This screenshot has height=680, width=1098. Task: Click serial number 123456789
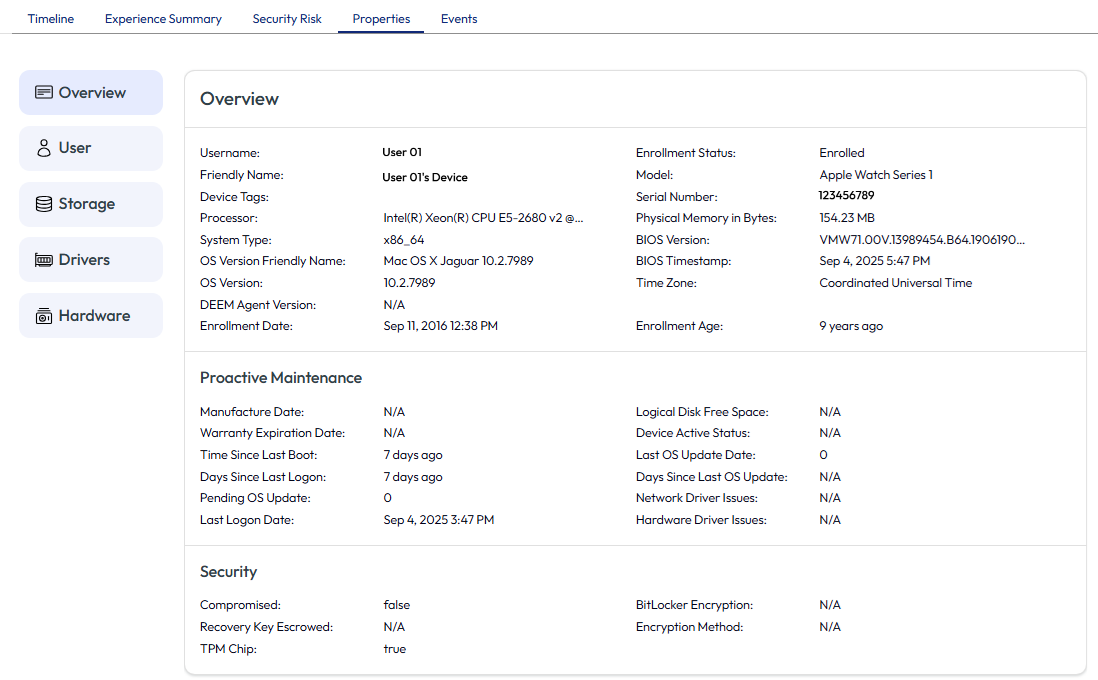847,195
